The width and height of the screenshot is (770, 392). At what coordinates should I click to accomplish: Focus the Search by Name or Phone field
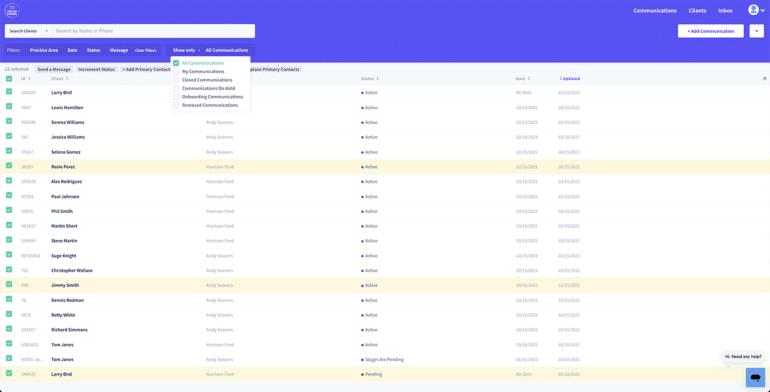pyautogui.click(x=154, y=31)
